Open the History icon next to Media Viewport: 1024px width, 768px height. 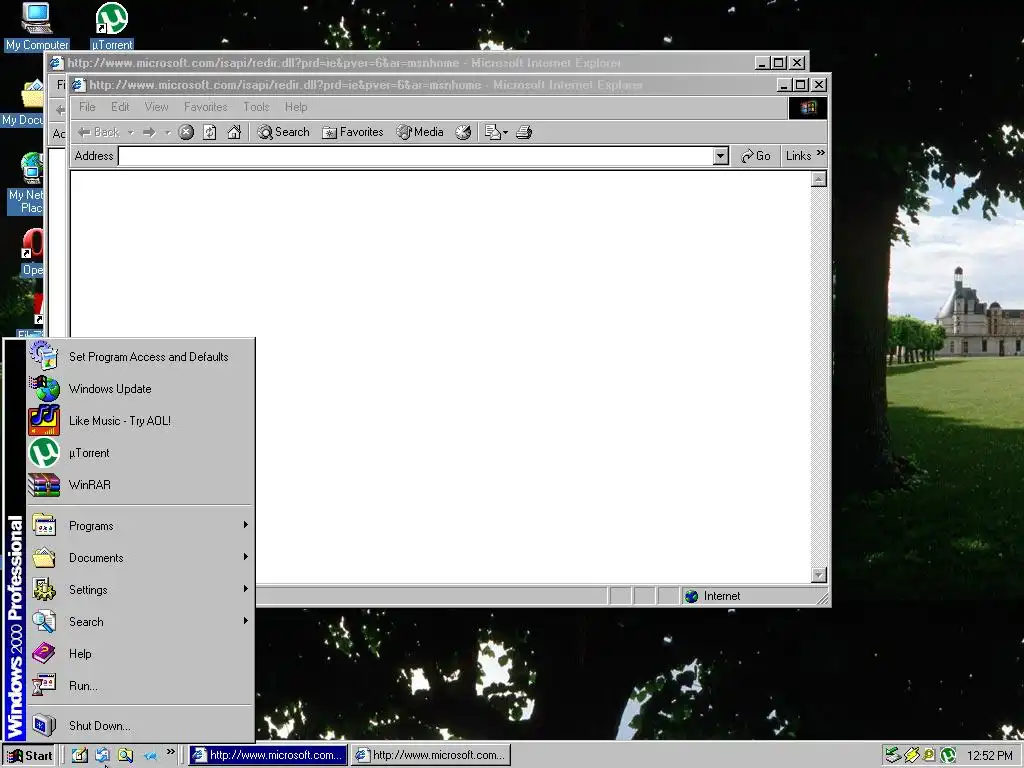(463, 132)
